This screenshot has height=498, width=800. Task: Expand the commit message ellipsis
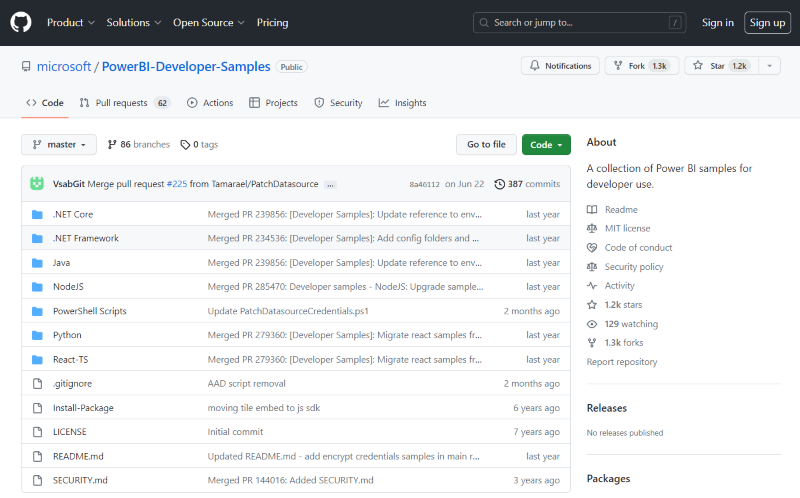(330, 185)
